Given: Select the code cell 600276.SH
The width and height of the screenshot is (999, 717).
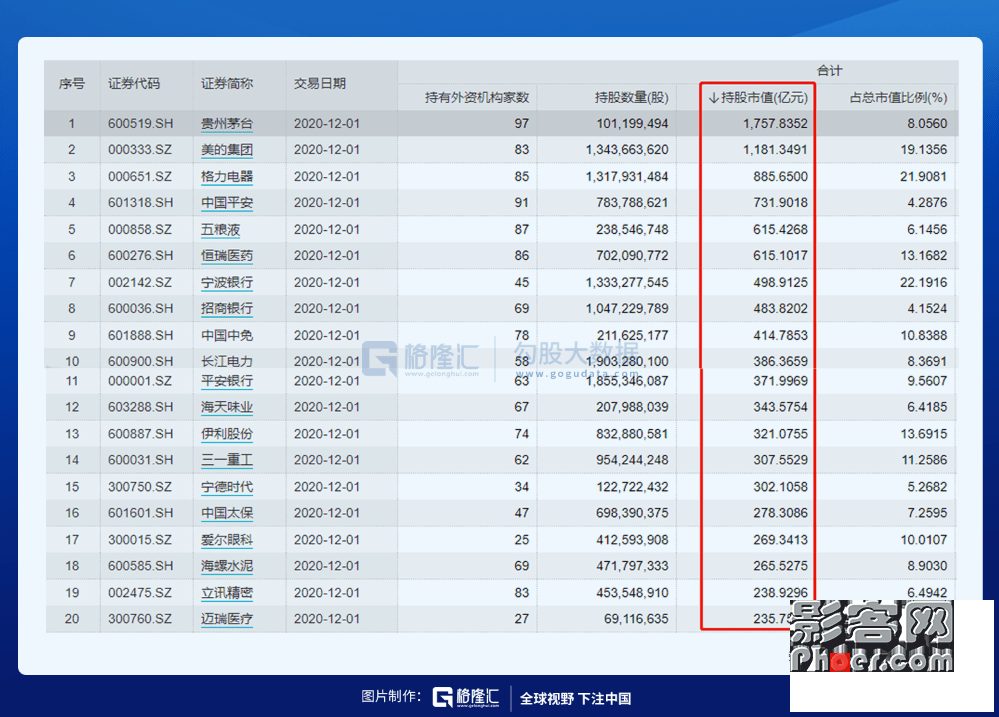Looking at the screenshot, I should (x=140, y=256).
